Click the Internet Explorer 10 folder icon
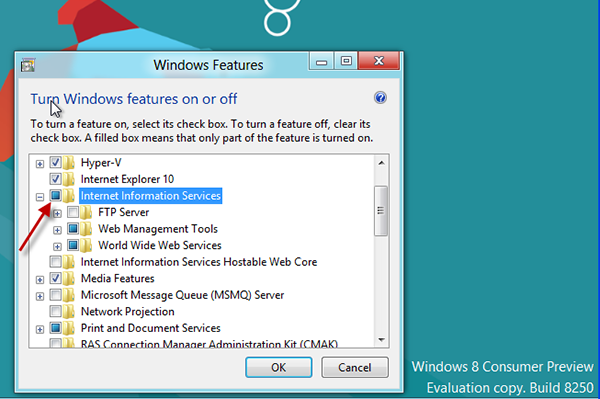The height and width of the screenshot is (399, 600). (69, 179)
